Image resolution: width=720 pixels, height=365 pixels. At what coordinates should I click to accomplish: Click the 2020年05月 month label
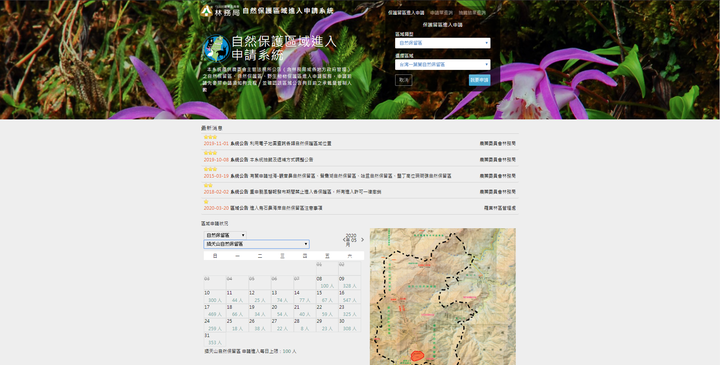pyautogui.click(x=352, y=240)
